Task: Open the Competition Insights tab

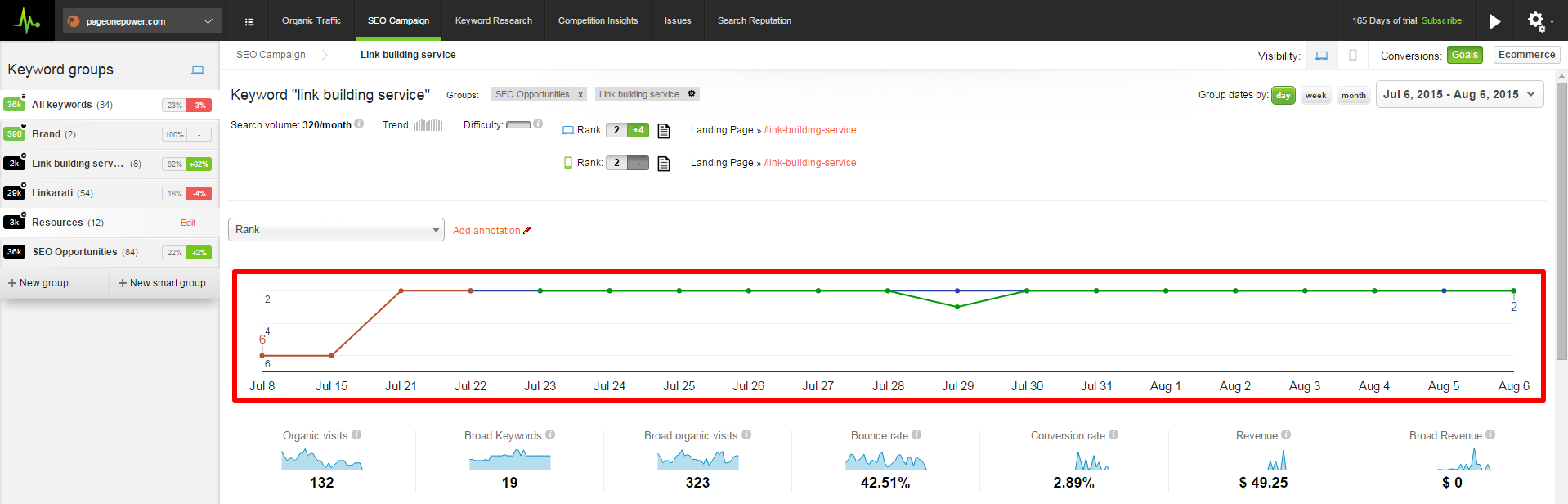Action: coord(598,21)
